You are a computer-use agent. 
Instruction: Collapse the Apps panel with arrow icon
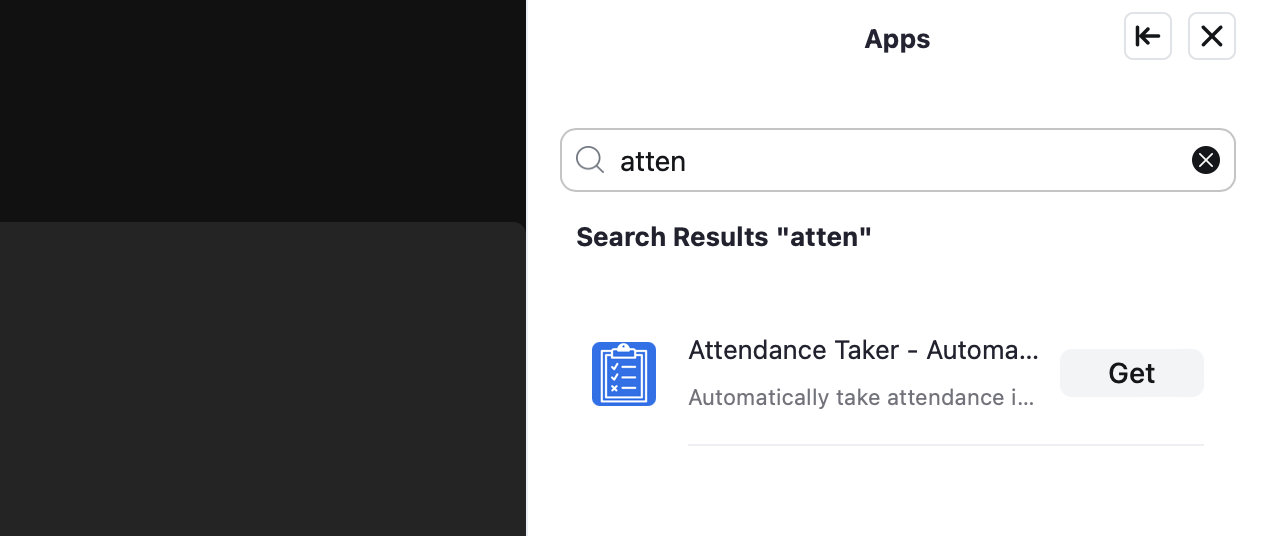(x=1147, y=37)
